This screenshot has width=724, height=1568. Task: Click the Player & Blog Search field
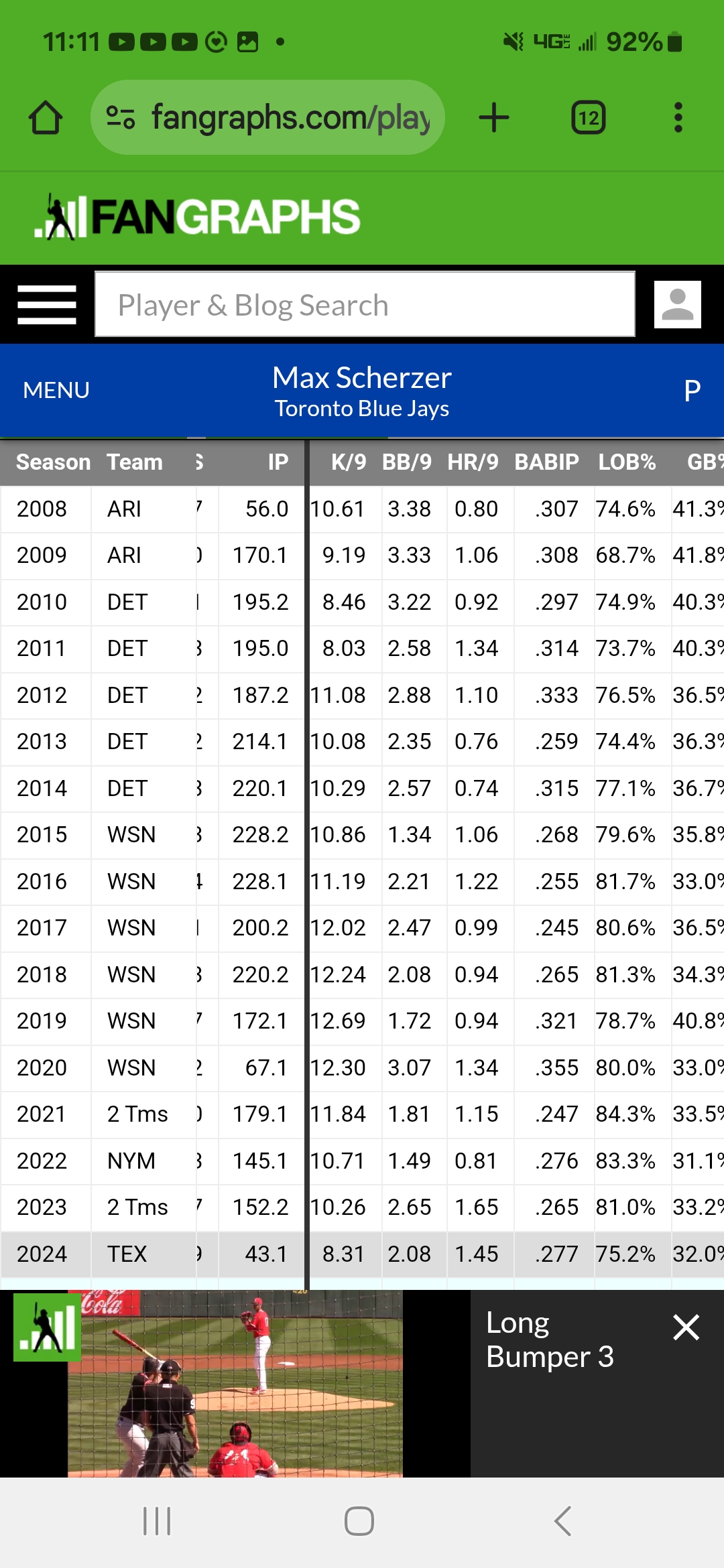[x=365, y=305]
